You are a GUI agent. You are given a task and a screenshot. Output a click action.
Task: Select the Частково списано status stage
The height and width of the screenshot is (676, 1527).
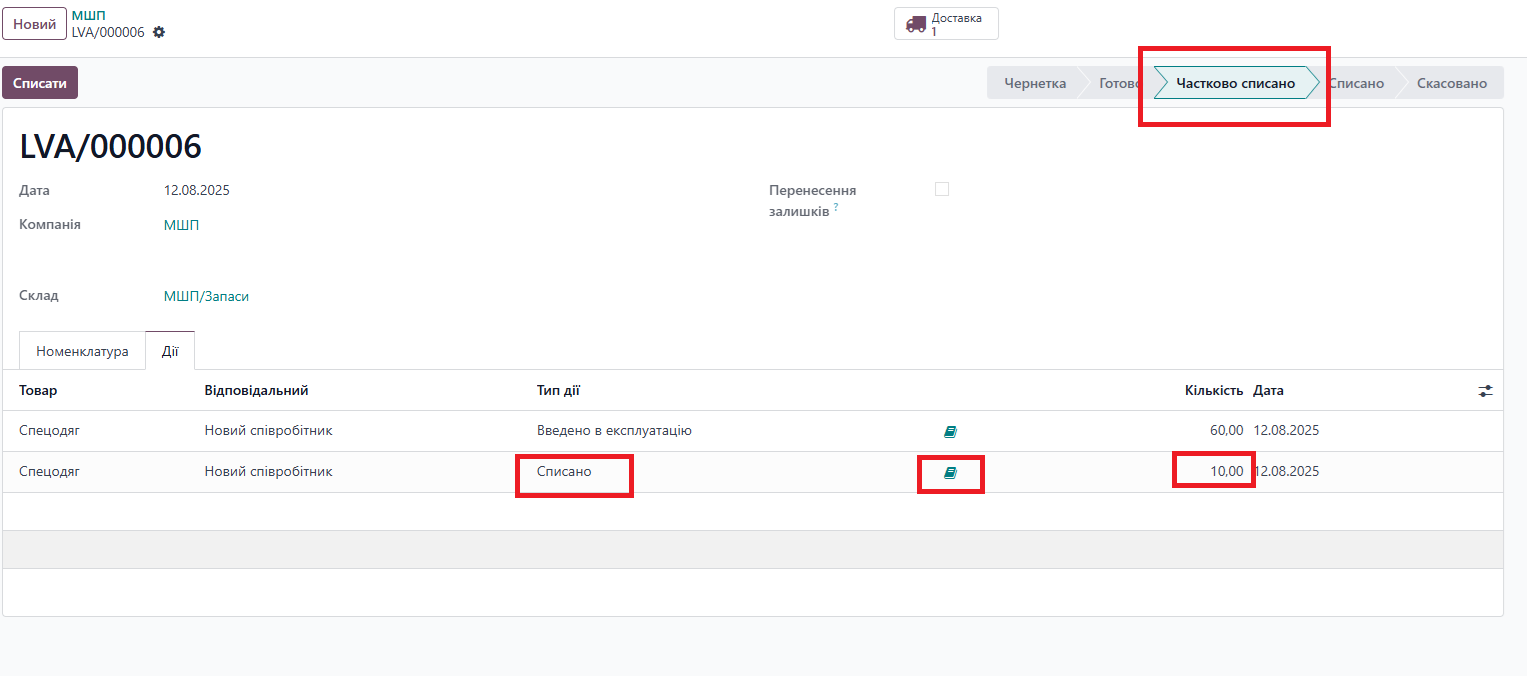1235,83
